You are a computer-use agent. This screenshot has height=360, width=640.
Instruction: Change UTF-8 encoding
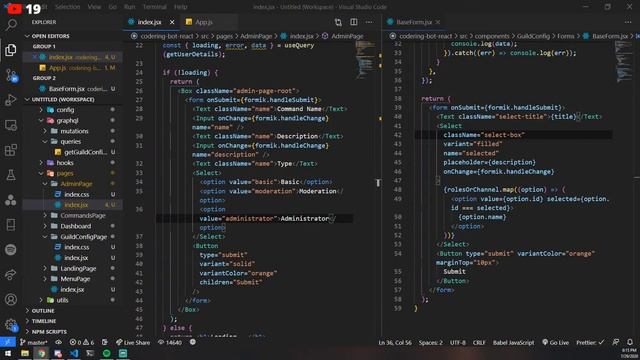[x=458, y=342]
